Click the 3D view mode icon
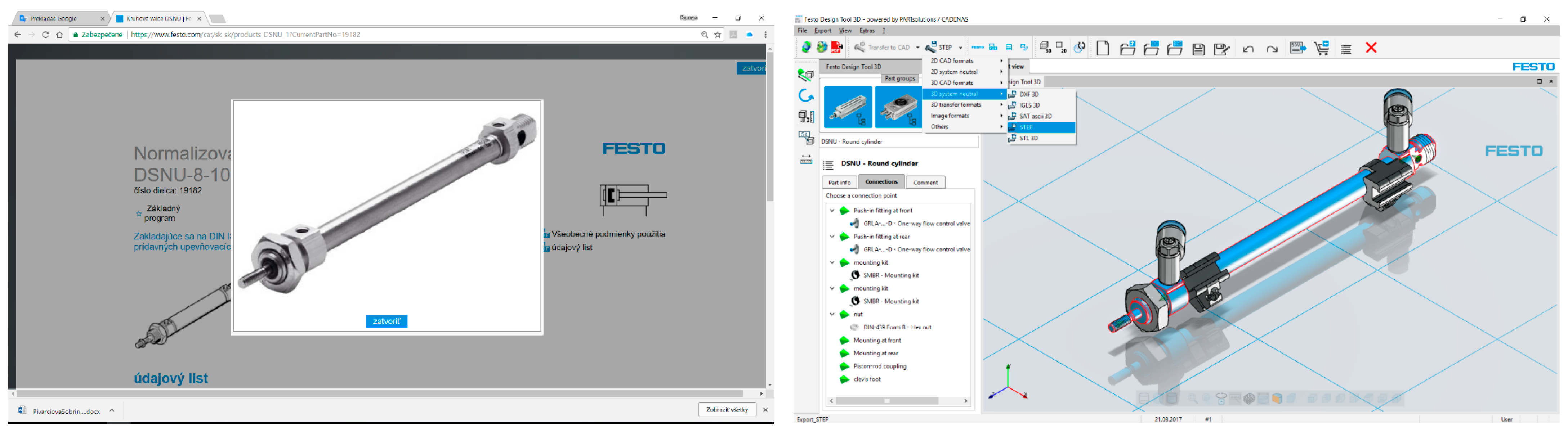This screenshot has height=432, width=1568. point(1045,48)
